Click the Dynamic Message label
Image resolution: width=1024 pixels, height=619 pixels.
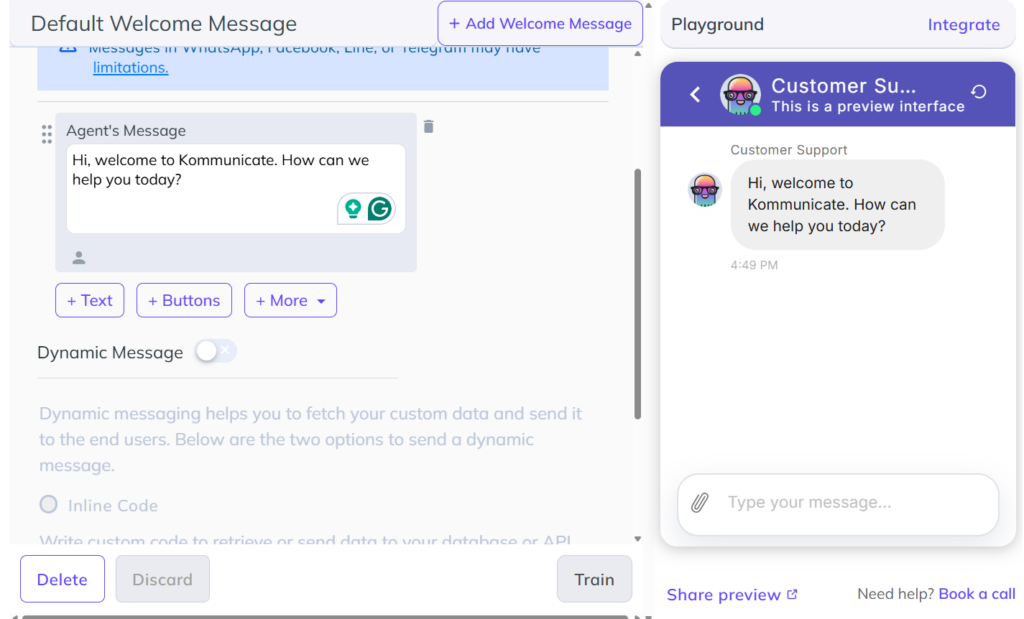coord(110,353)
